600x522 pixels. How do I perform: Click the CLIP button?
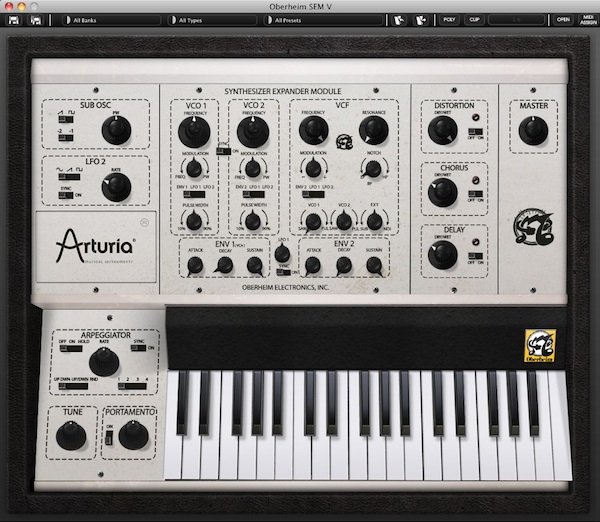click(x=474, y=20)
